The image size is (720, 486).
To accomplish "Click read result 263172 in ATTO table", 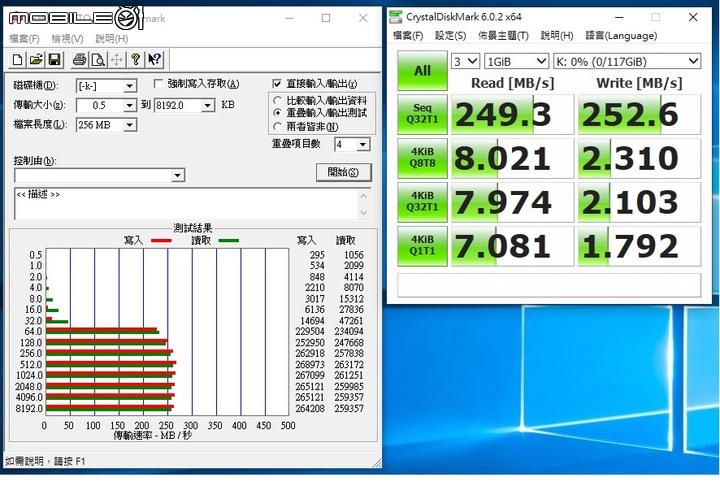I will pyautogui.click(x=349, y=364).
